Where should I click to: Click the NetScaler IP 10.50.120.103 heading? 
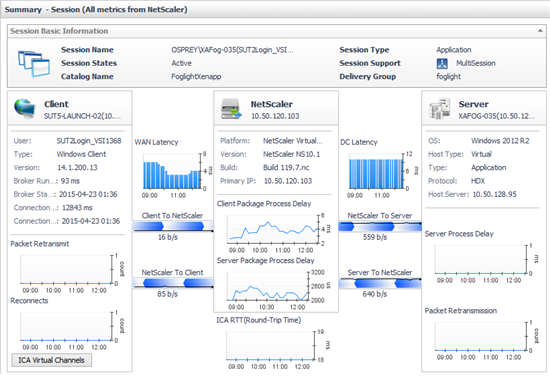(x=275, y=116)
